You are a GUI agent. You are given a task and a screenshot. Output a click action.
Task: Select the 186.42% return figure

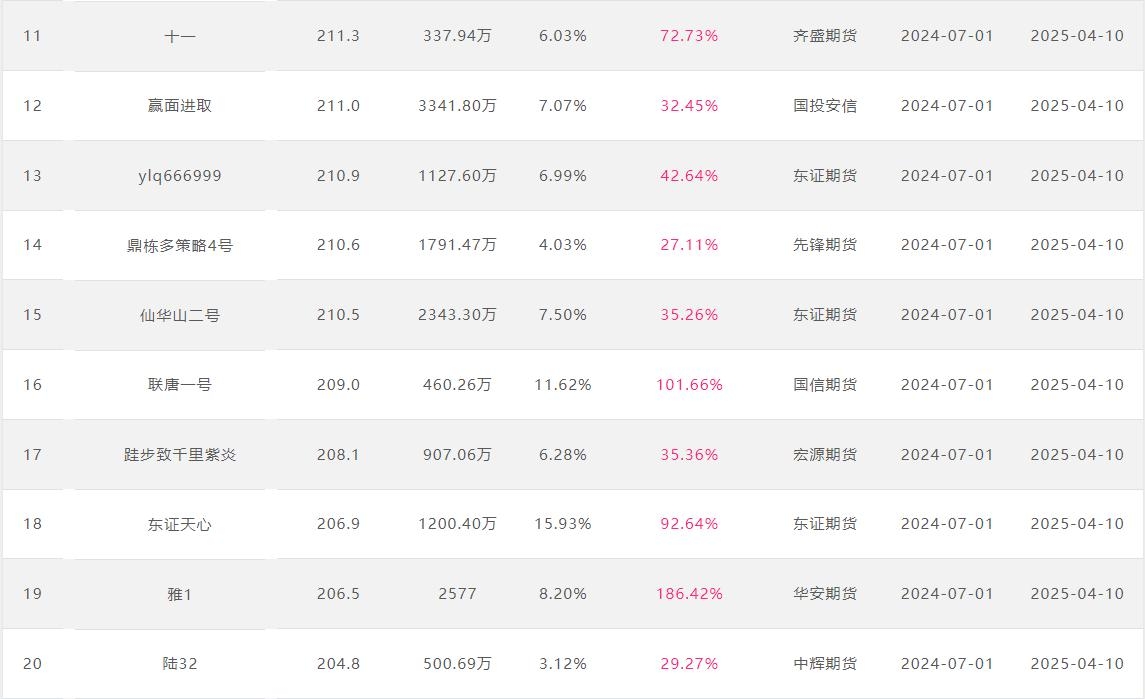689,594
